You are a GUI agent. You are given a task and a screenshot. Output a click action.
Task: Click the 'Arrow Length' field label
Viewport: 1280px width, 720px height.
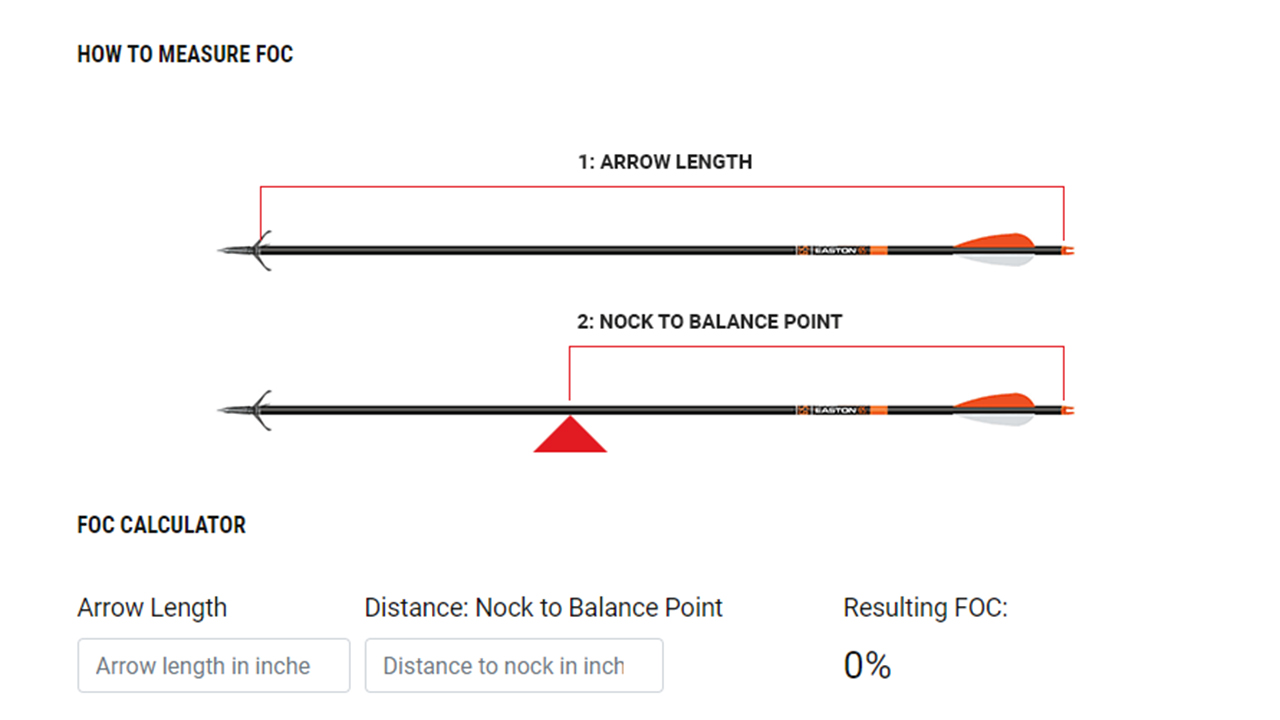152,607
